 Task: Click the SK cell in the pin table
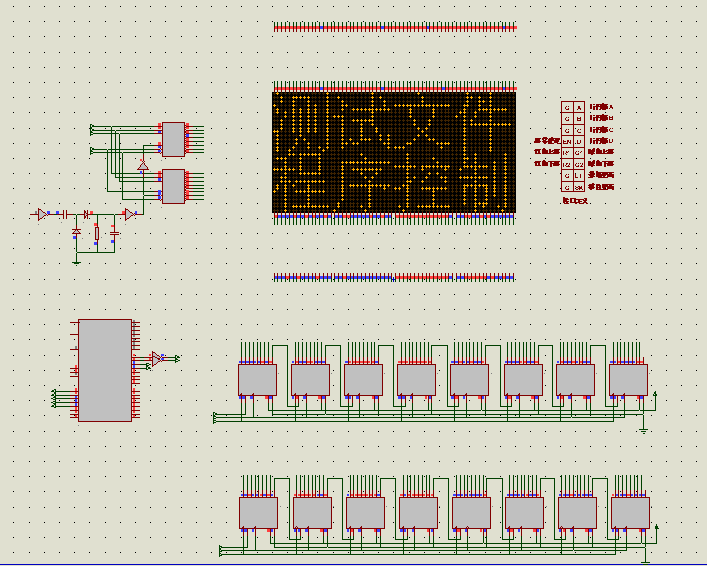[x=579, y=187]
